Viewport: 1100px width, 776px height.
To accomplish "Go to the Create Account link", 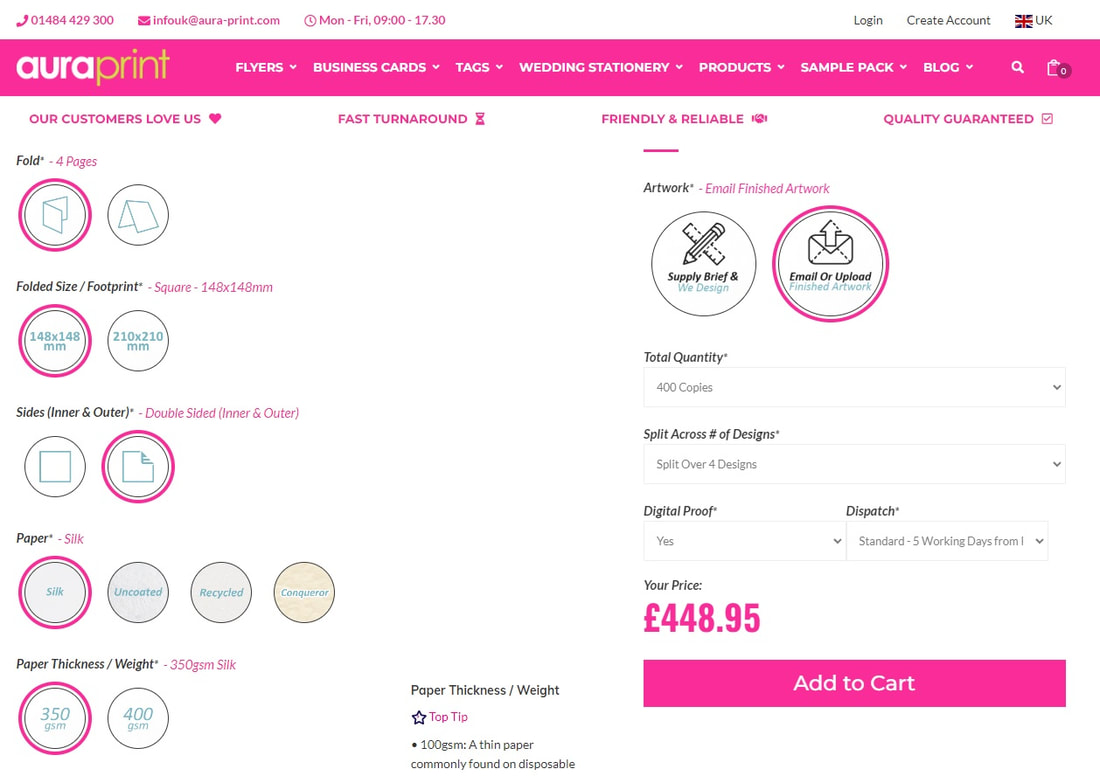I will click(x=948, y=20).
